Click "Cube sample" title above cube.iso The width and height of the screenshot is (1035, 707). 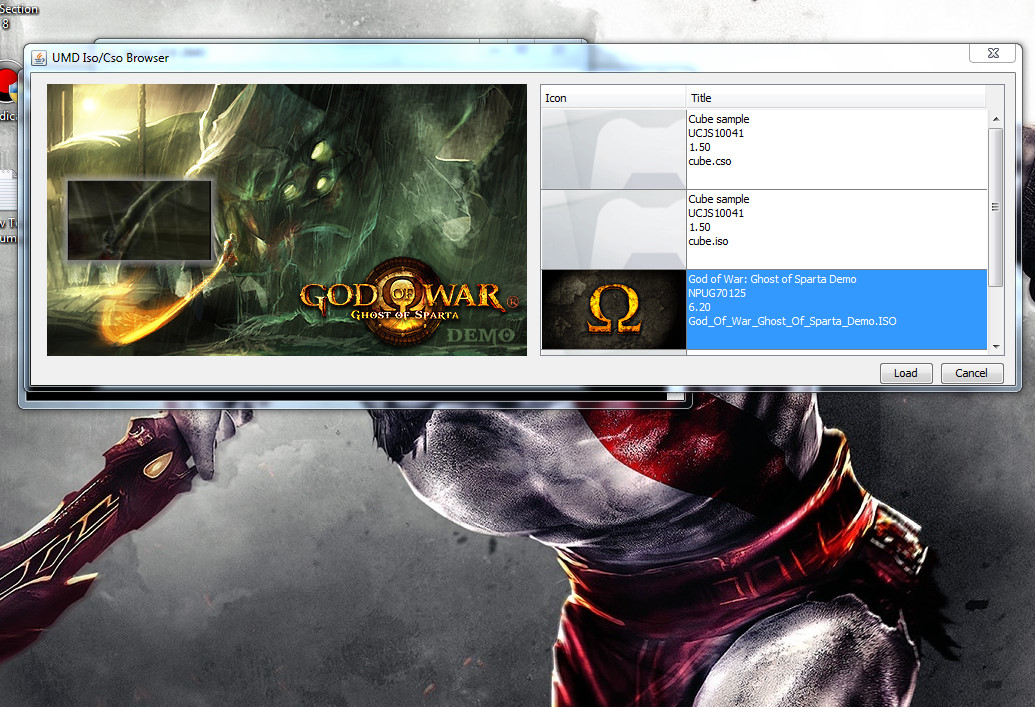pos(719,199)
